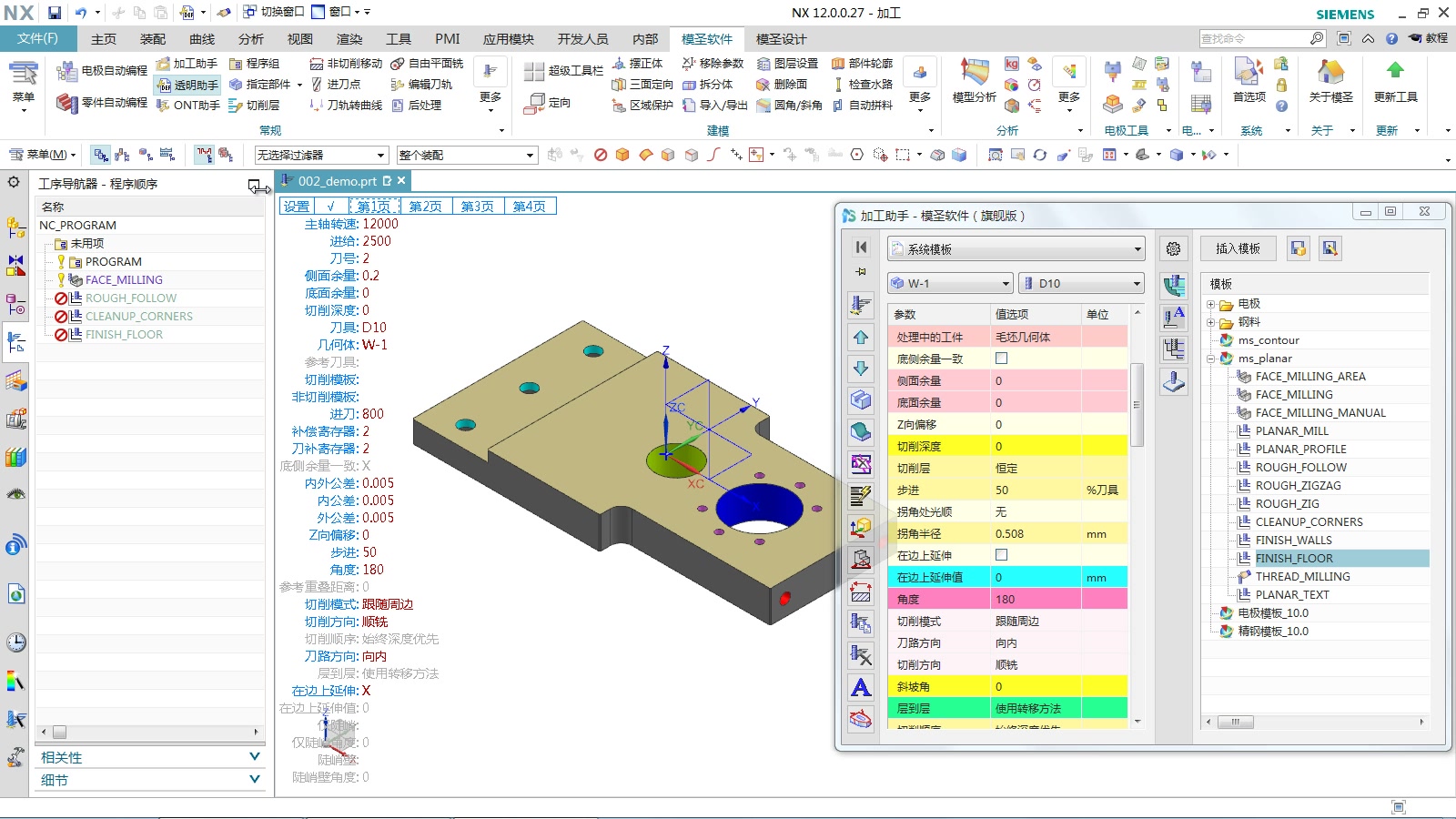Select FACE_MILLING in the operation navigator
Viewport: 1456px width, 819px height.
(x=124, y=280)
